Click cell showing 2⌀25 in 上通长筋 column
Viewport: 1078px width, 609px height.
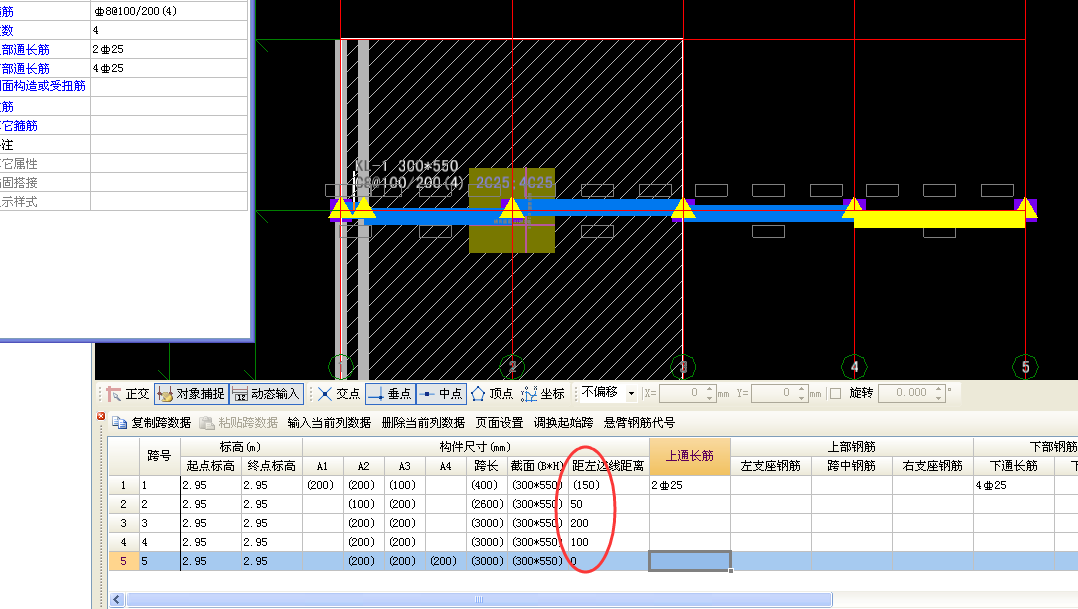pyautogui.click(x=690, y=485)
